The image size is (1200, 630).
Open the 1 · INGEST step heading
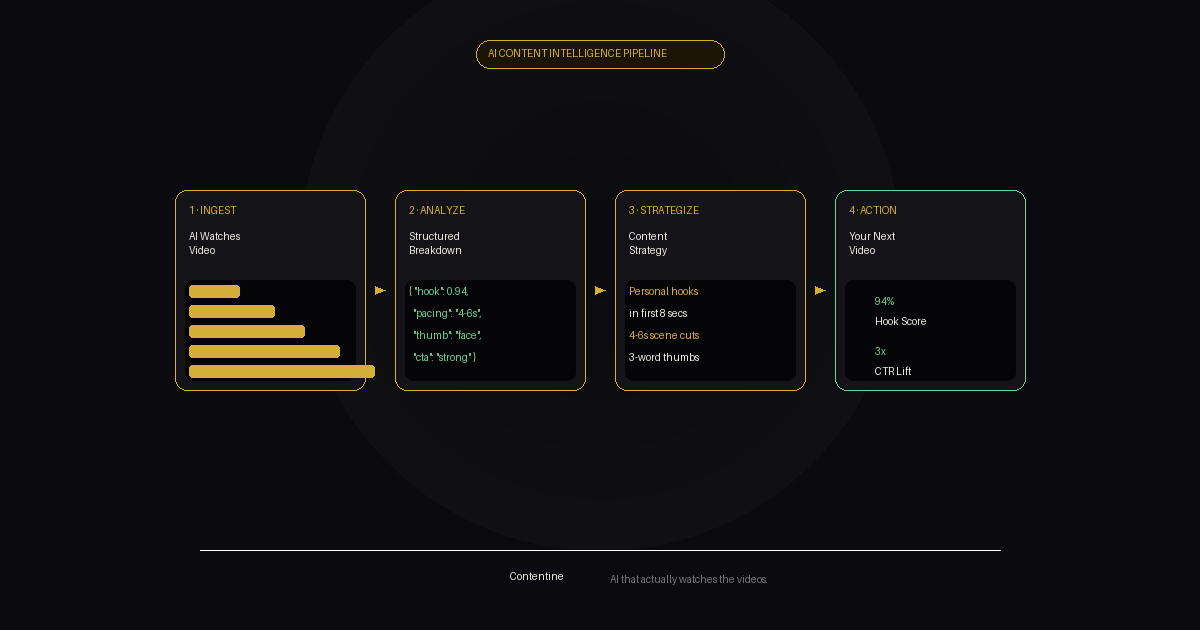pyautogui.click(x=213, y=211)
